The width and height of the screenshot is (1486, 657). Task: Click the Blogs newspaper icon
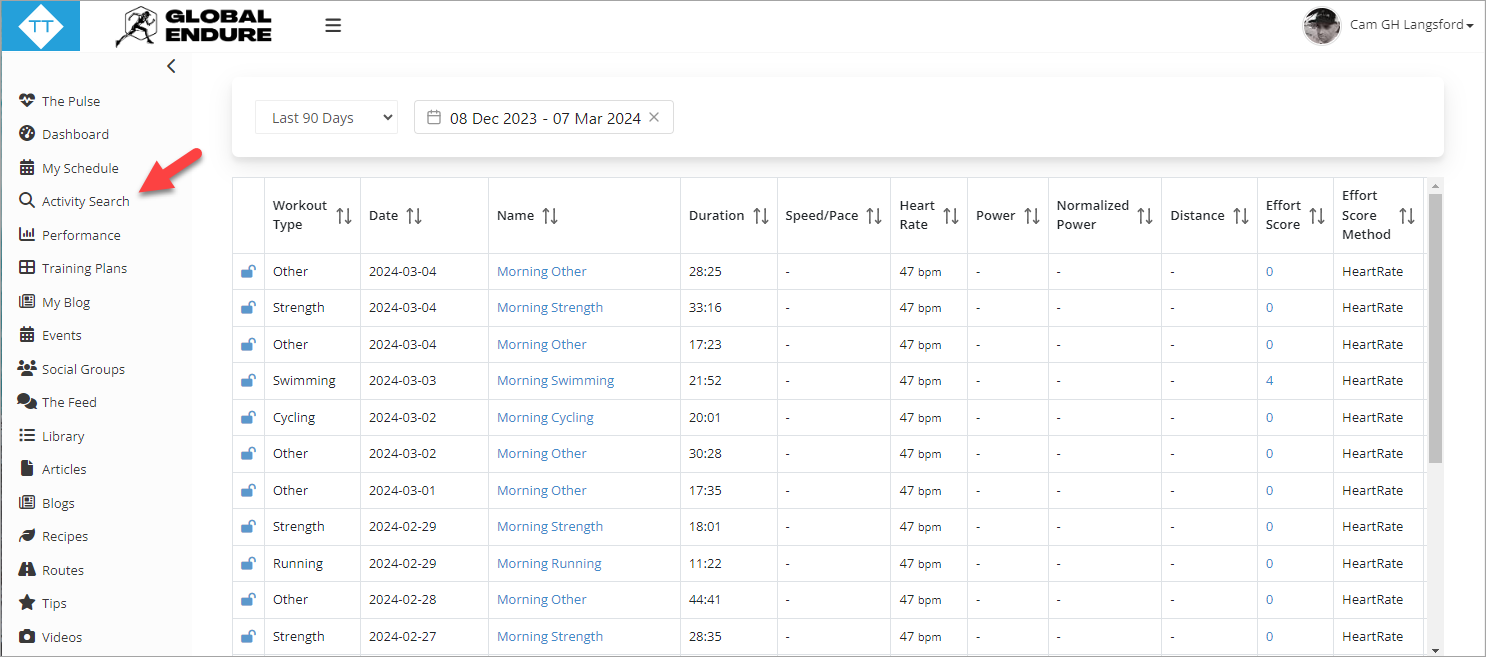click(27, 503)
